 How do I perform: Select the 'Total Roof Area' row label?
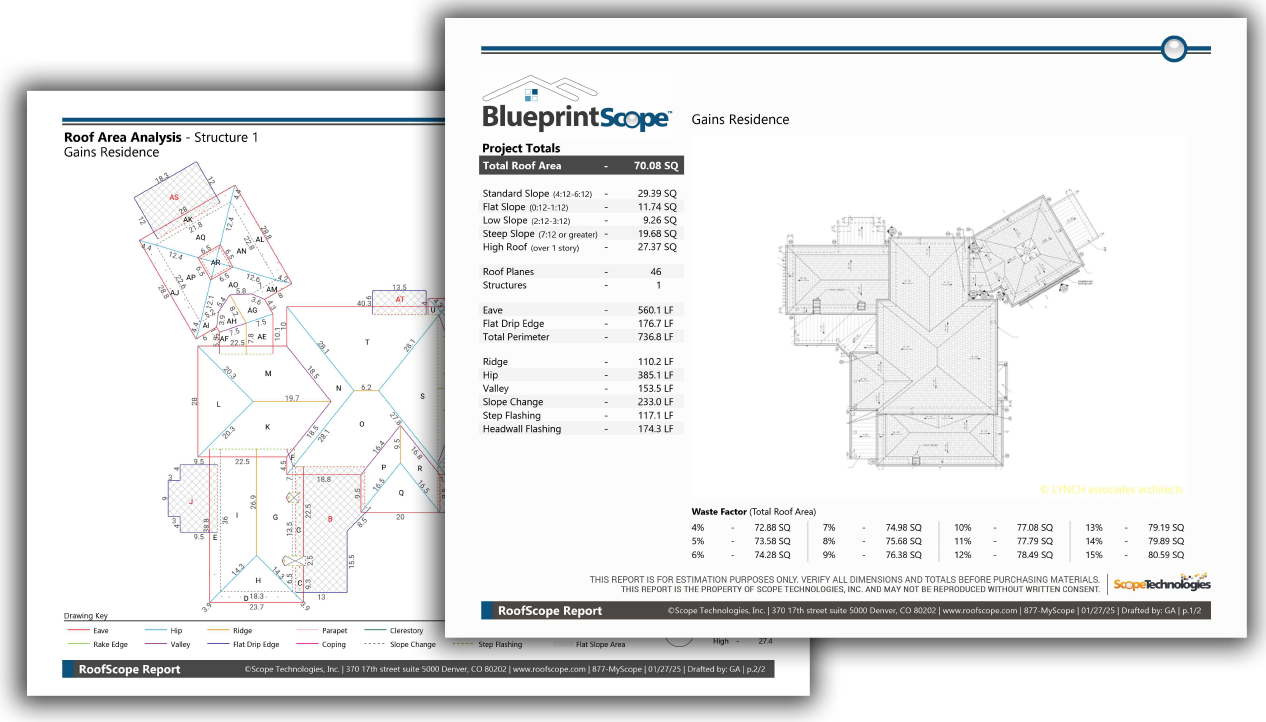pyautogui.click(x=522, y=166)
